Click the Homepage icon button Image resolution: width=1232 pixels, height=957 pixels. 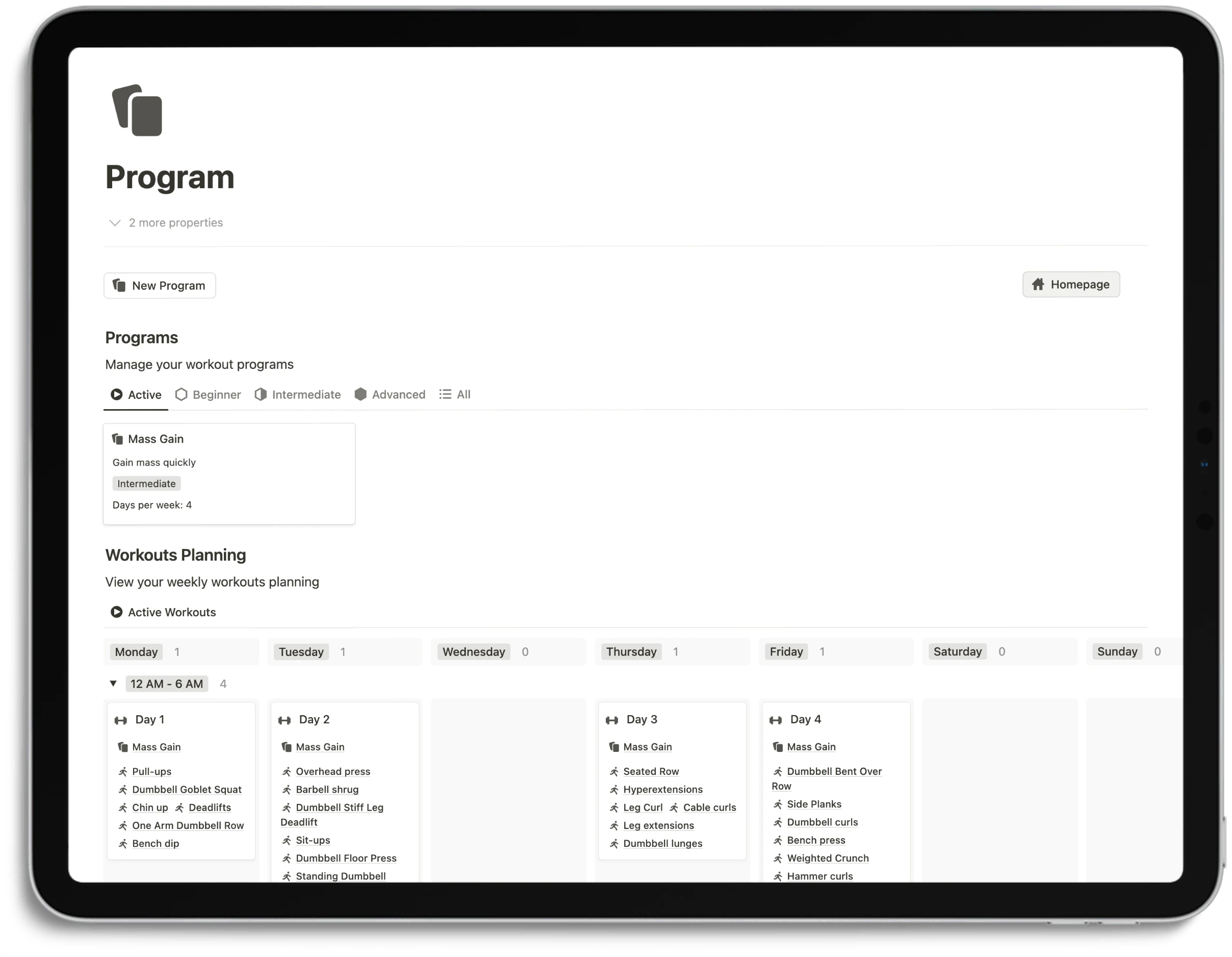click(x=1038, y=284)
